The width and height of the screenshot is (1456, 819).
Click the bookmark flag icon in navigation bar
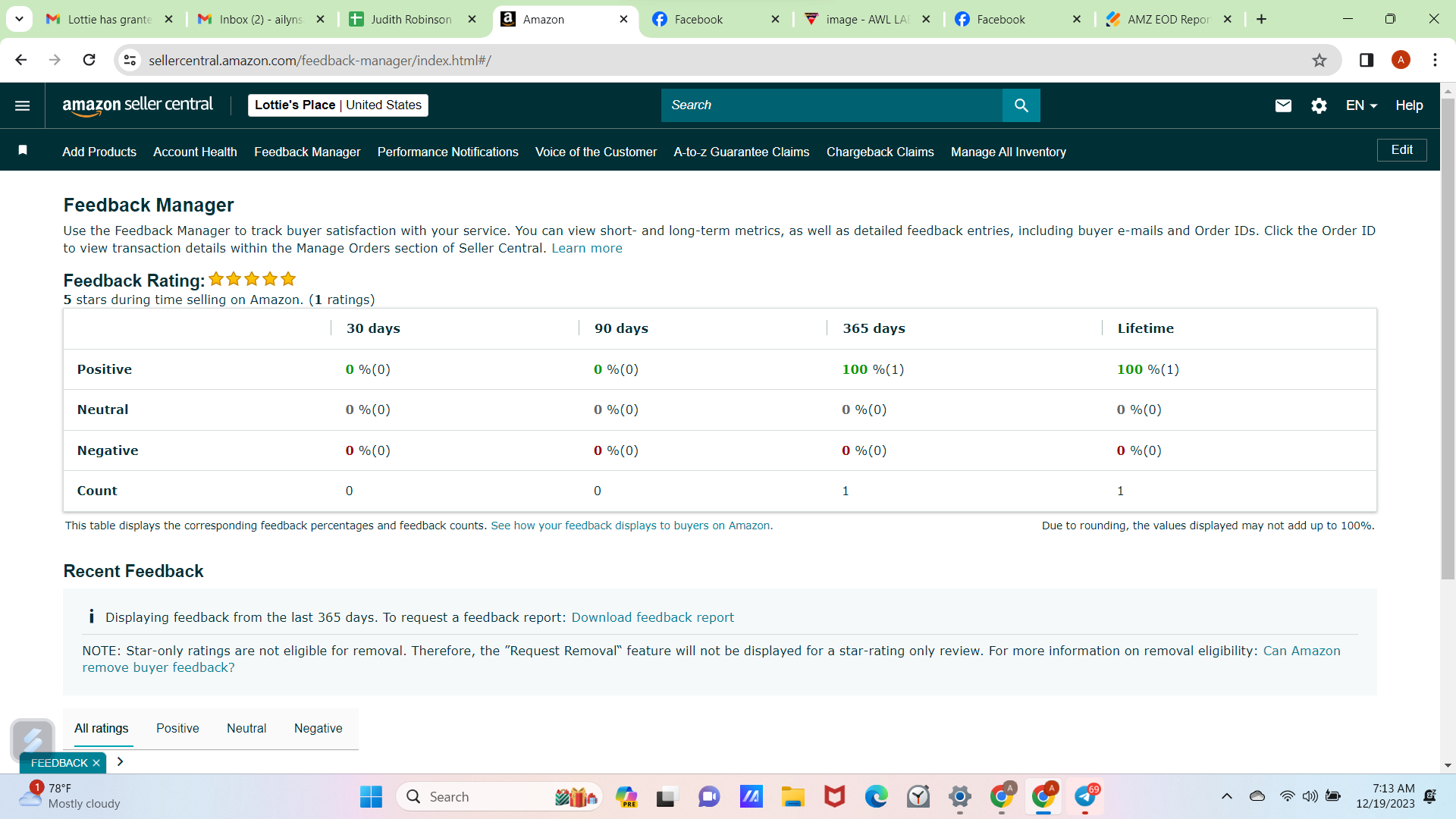pos(23,150)
